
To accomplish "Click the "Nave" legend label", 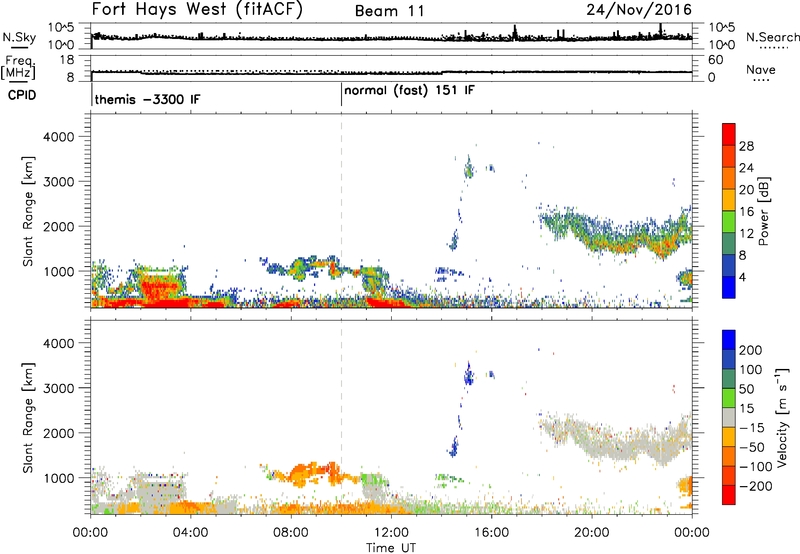I will click(x=761, y=69).
